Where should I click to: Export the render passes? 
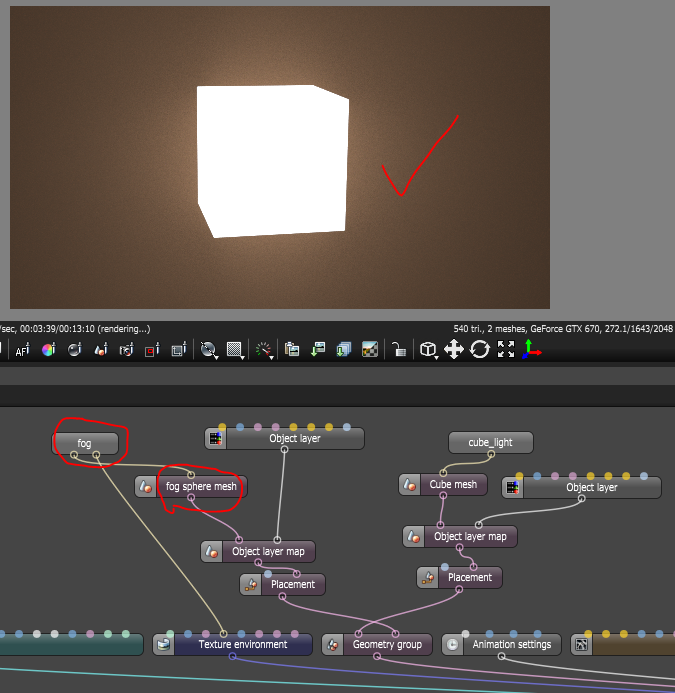[x=343, y=350]
